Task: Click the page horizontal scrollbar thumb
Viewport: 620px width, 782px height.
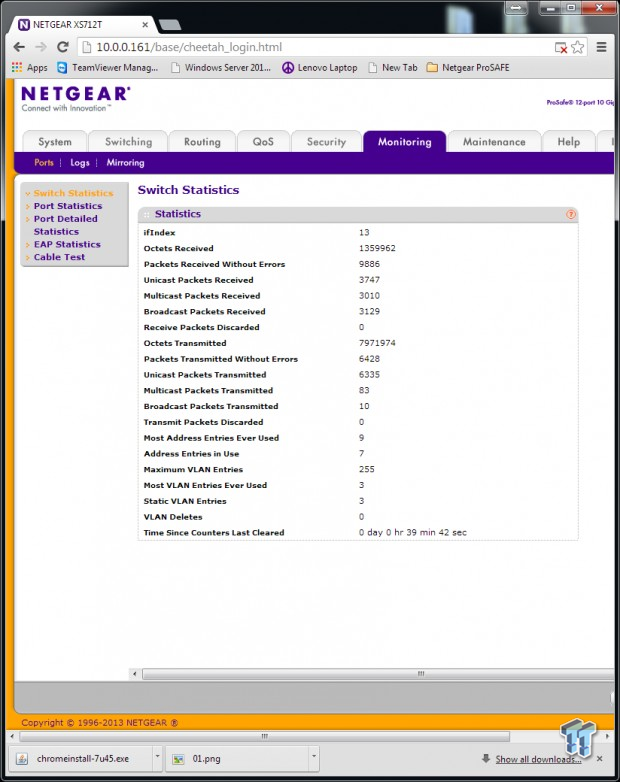Action: tap(264, 736)
